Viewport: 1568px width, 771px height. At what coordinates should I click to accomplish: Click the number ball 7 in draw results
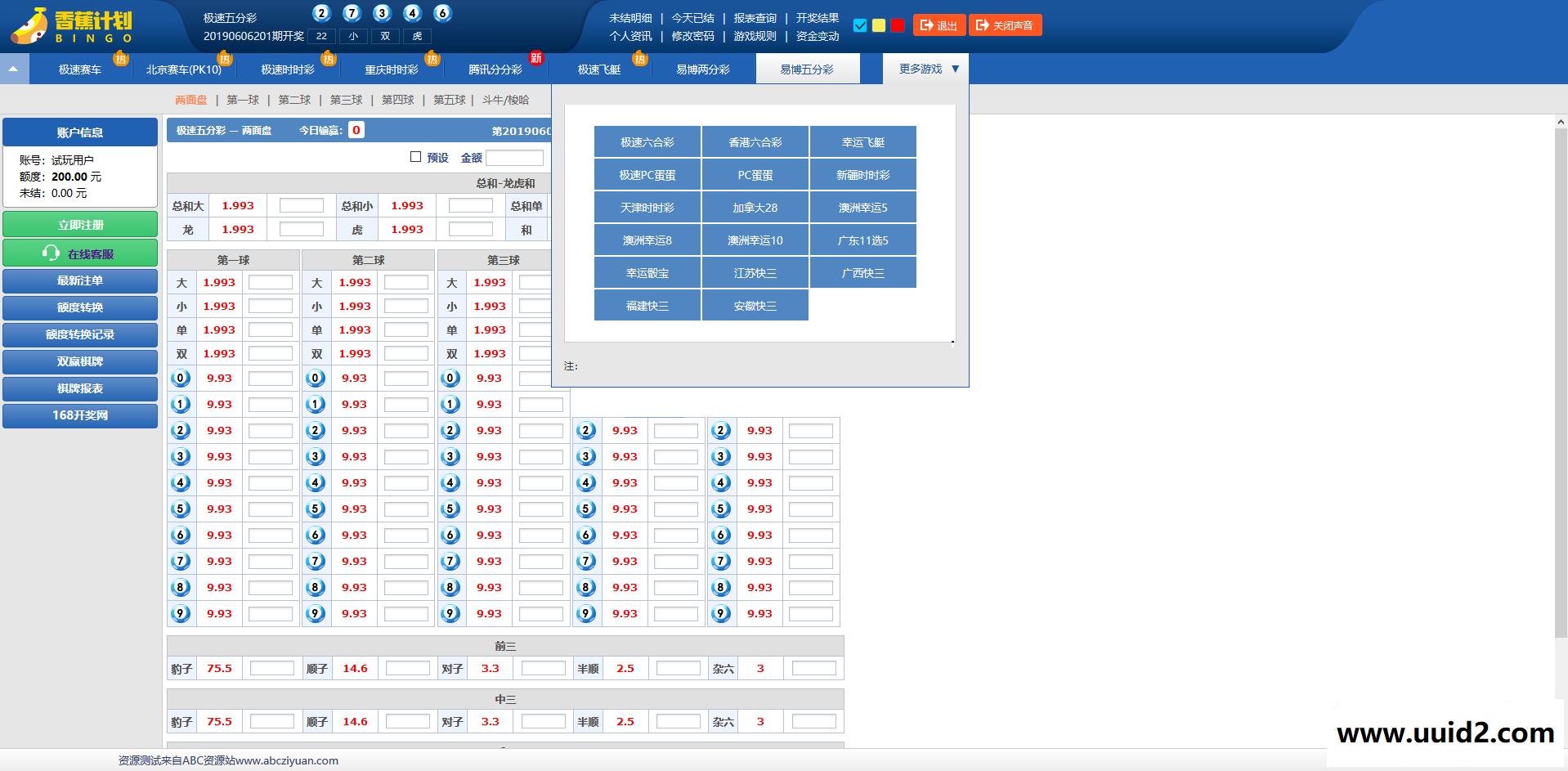[352, 13]
